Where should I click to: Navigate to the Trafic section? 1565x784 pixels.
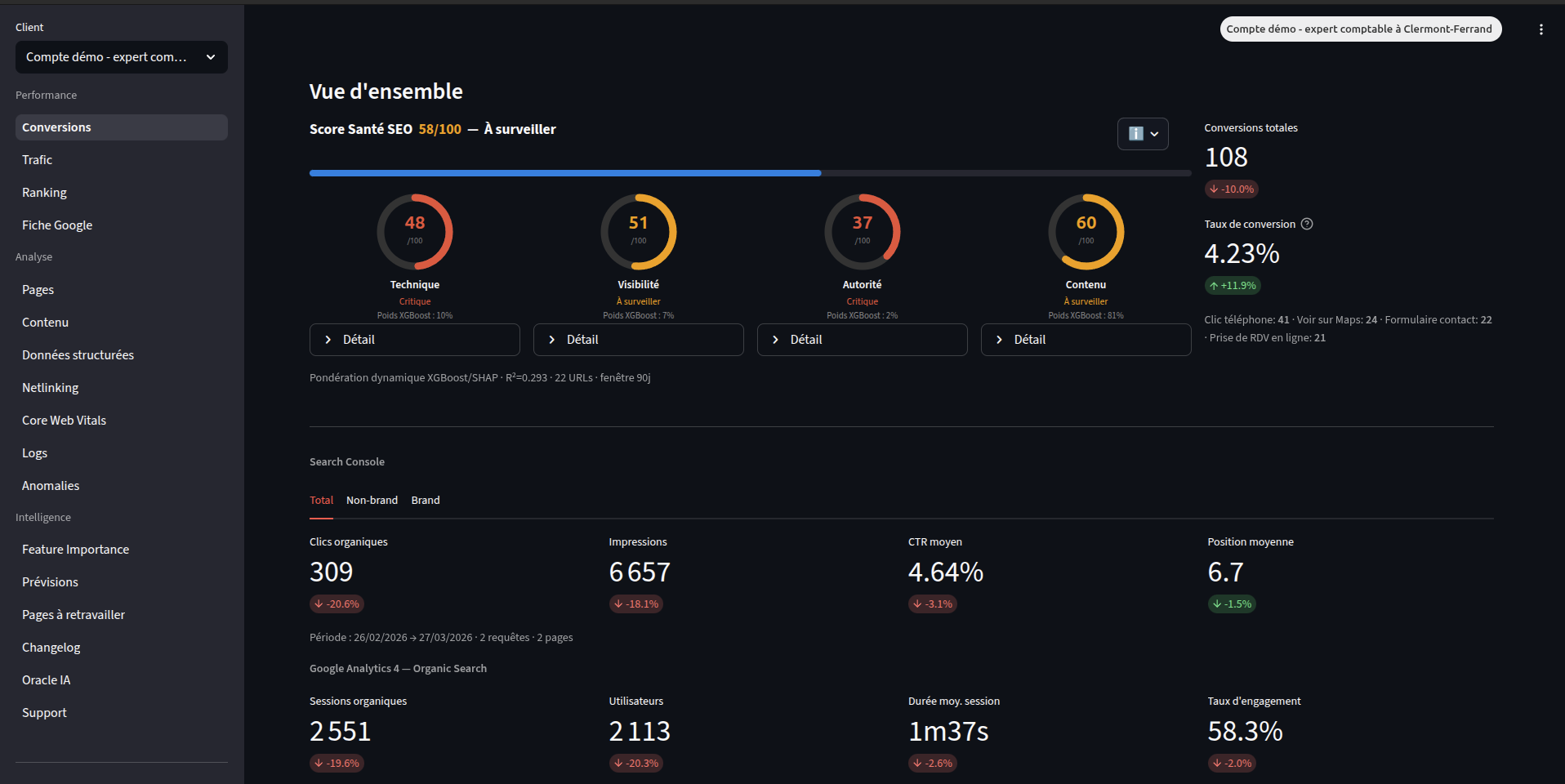37,159
